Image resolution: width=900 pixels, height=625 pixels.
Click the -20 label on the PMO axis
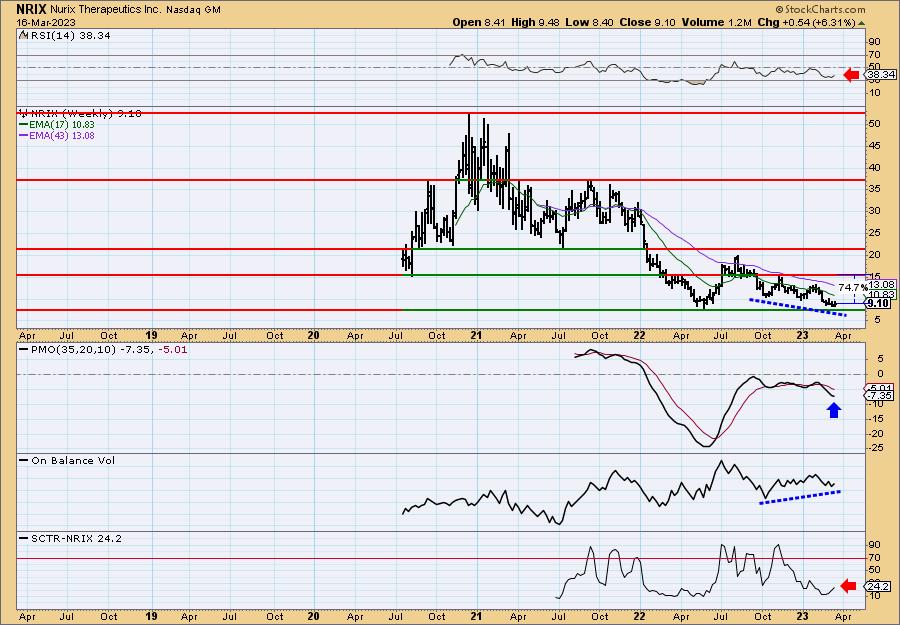coord(875,433)
